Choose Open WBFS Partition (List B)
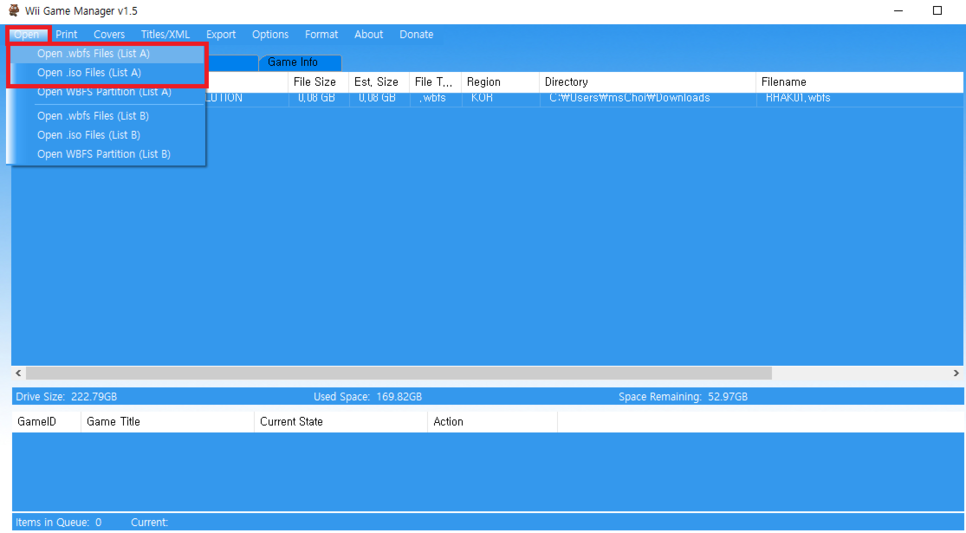Screen dimensions: 966x533 (106, 154)
